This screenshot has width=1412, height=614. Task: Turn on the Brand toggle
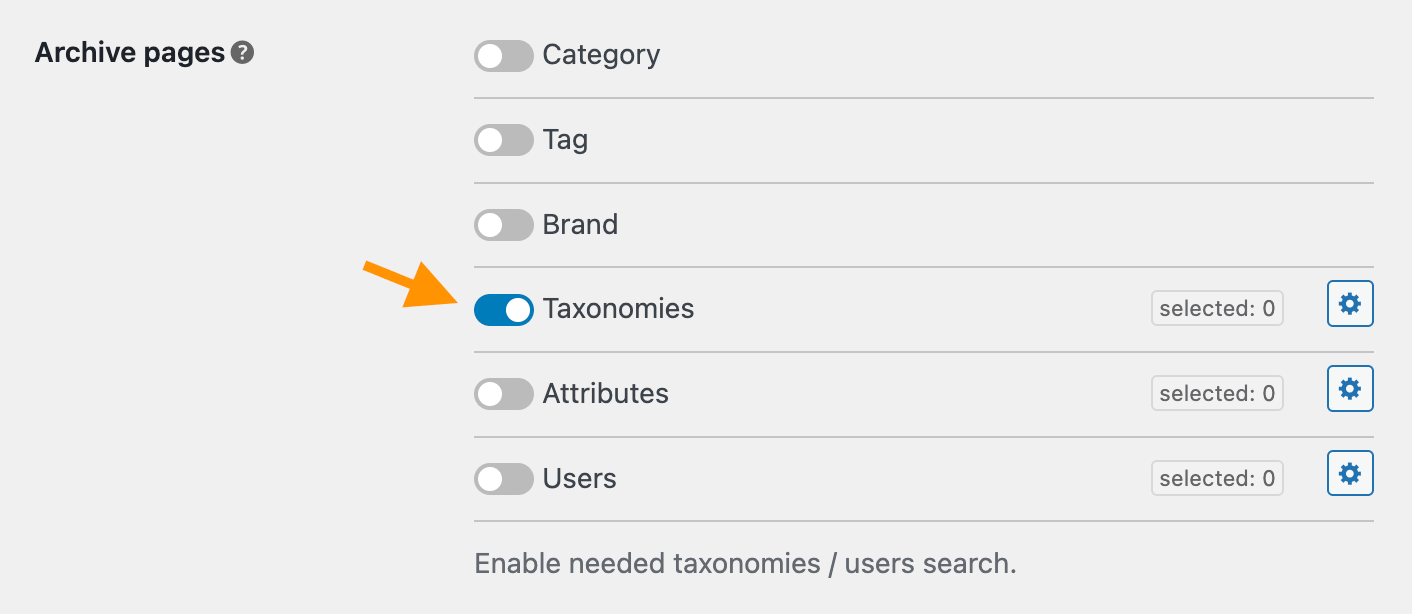[x=503, y=225]
